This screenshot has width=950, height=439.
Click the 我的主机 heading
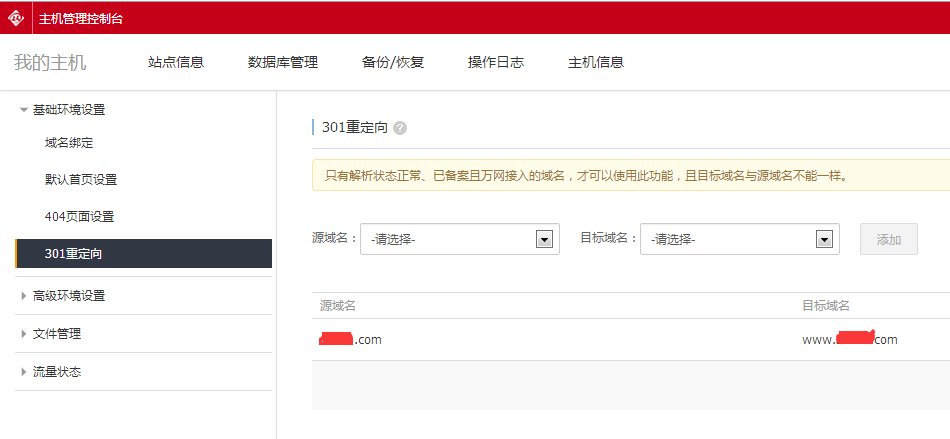point(50,62)
